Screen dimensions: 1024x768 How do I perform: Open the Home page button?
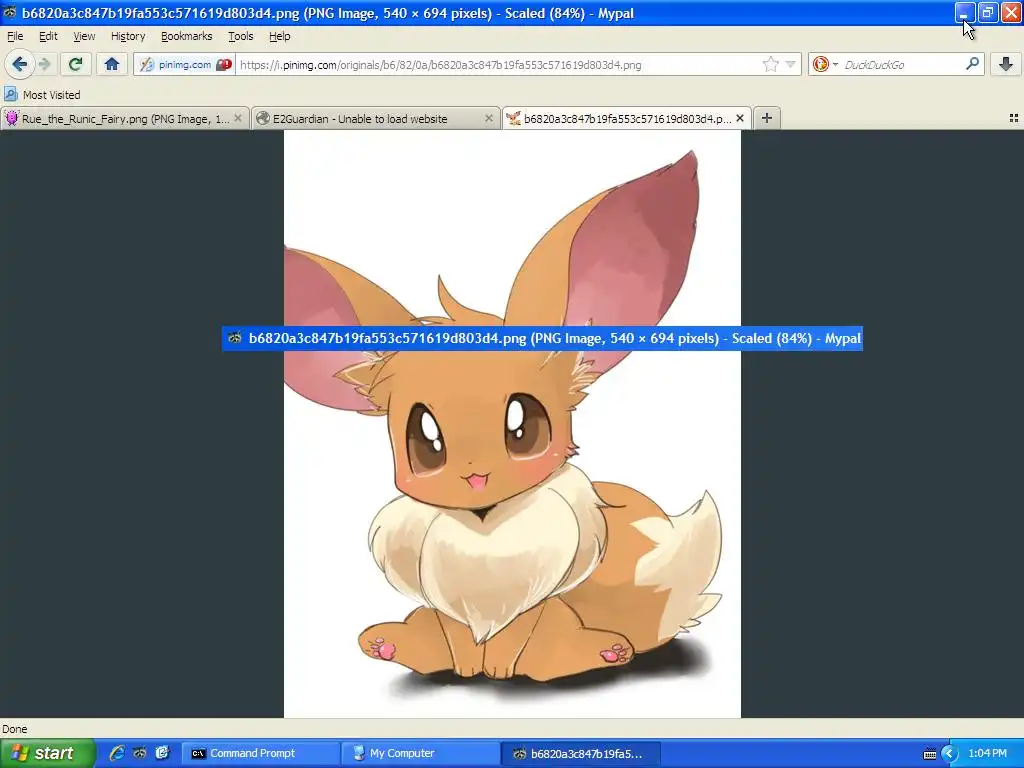[x=112, y=64]
